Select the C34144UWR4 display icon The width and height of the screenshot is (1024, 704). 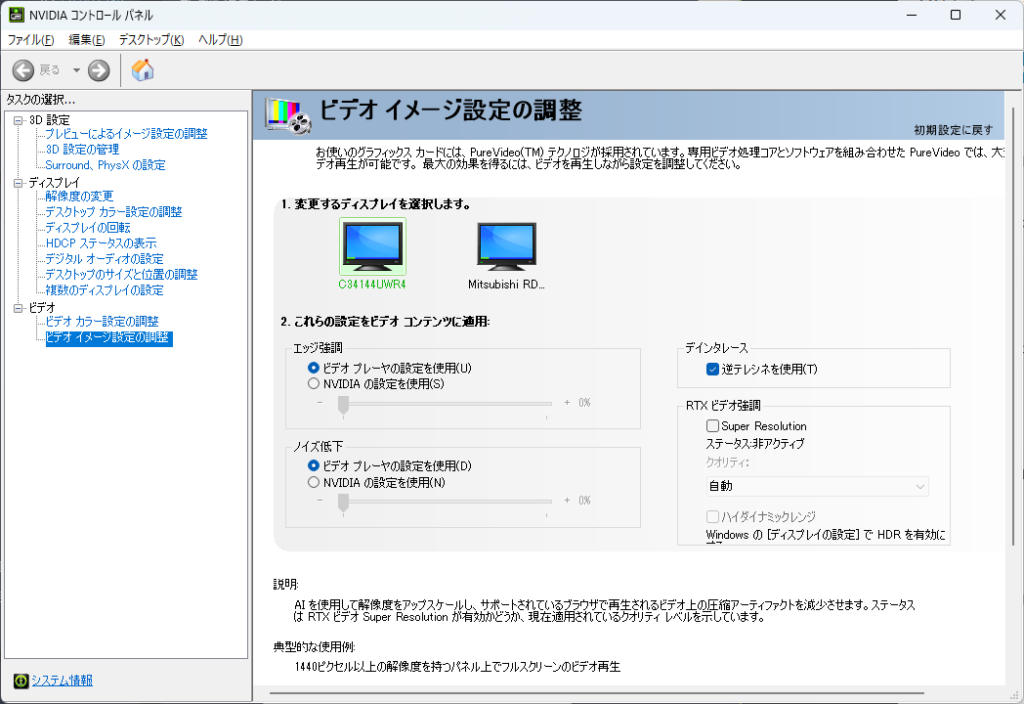(372, 247)
